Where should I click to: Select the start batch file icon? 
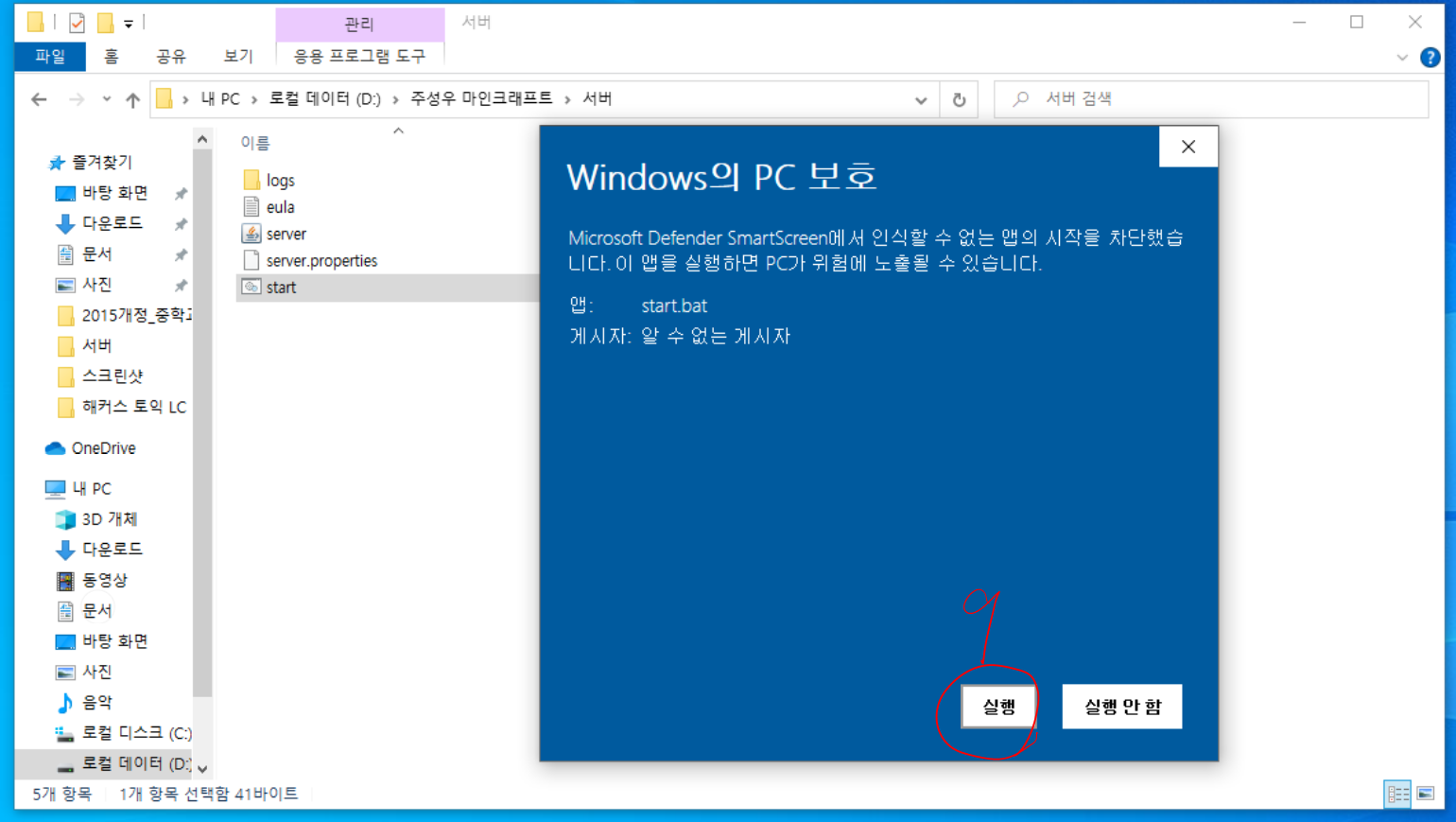[251, 287]
